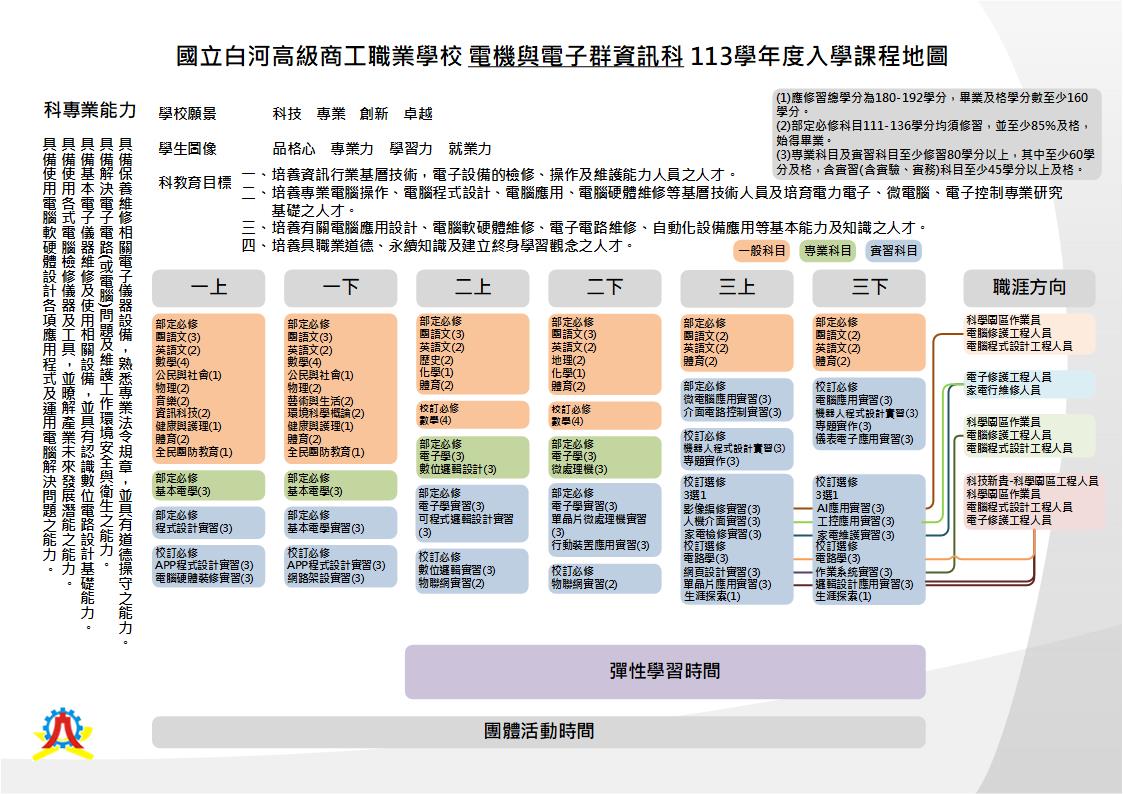Click the 單晶片微處理機實習 course text
1123x794 pixels.
click(599, 519)
